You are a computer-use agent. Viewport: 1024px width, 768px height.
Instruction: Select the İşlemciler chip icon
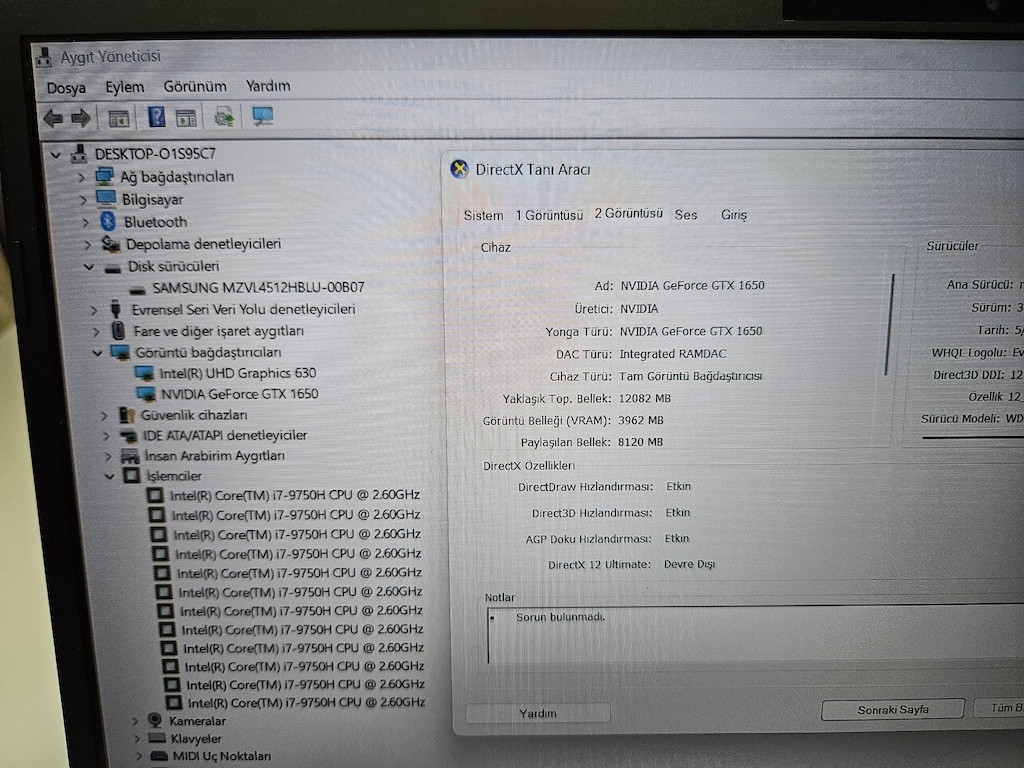[x=131, y=475]
